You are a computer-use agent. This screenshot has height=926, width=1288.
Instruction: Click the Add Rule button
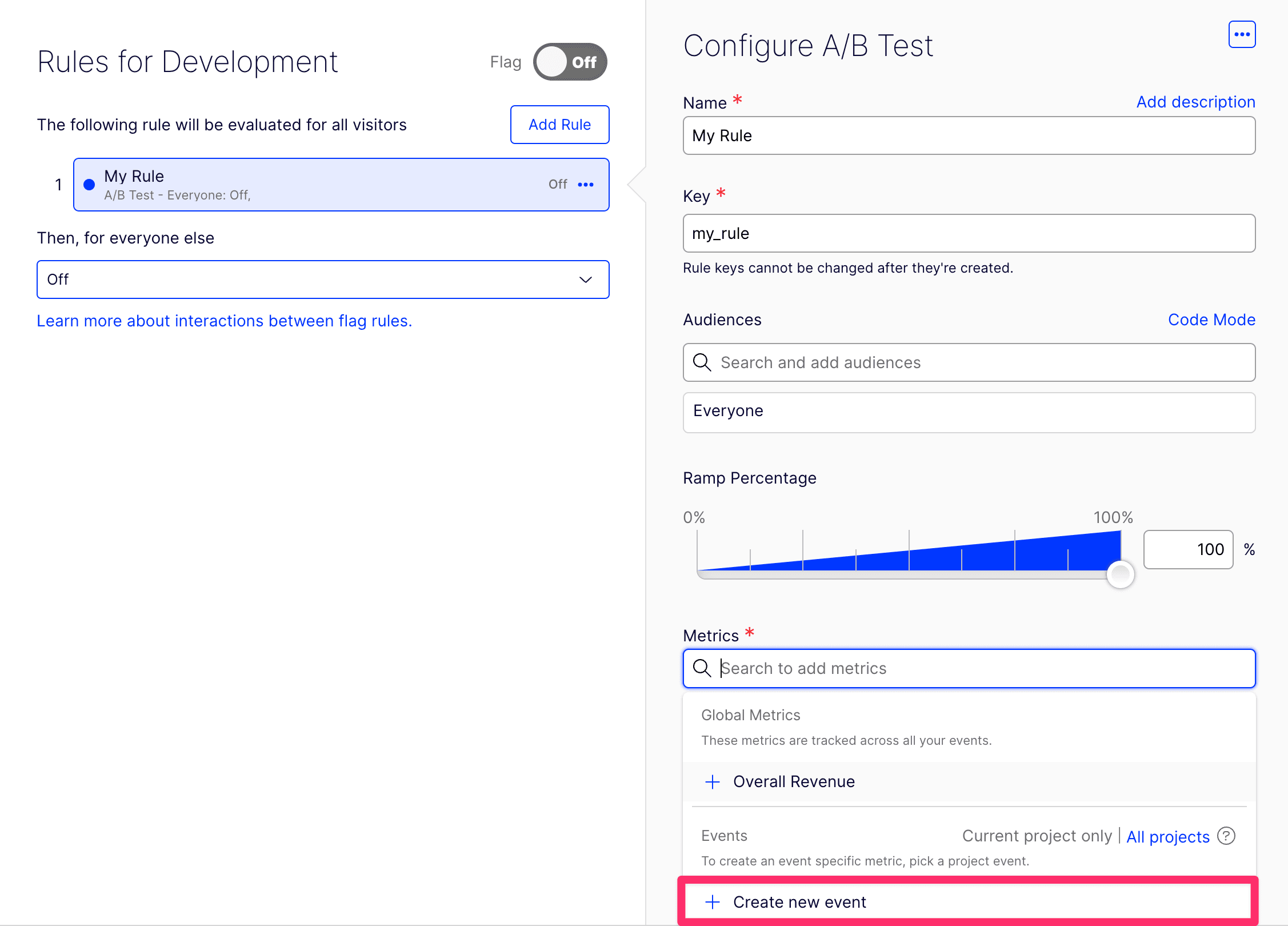tap(559, 125)
